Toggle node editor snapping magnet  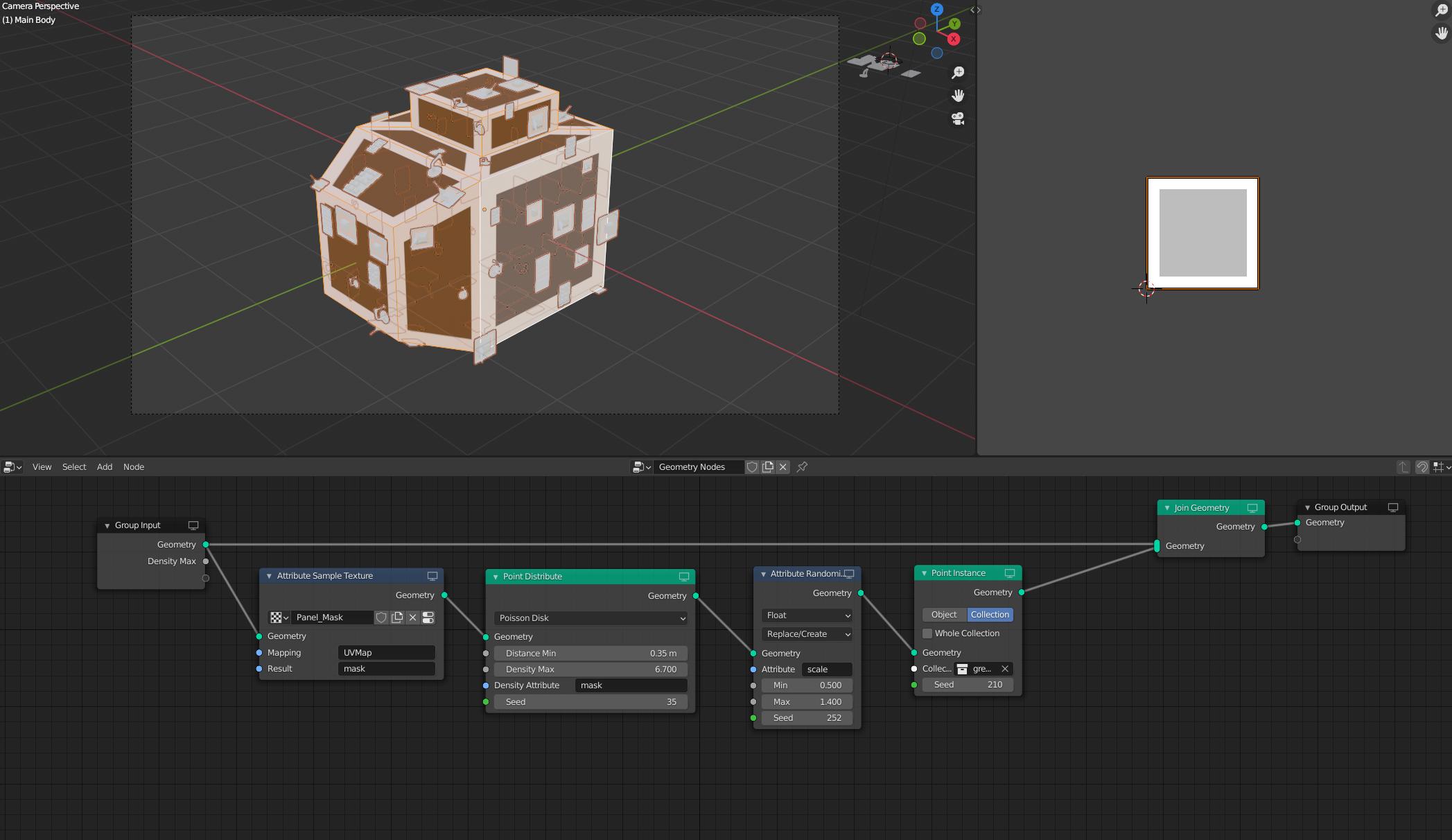pyautogui.click(x=1422, y=467)
